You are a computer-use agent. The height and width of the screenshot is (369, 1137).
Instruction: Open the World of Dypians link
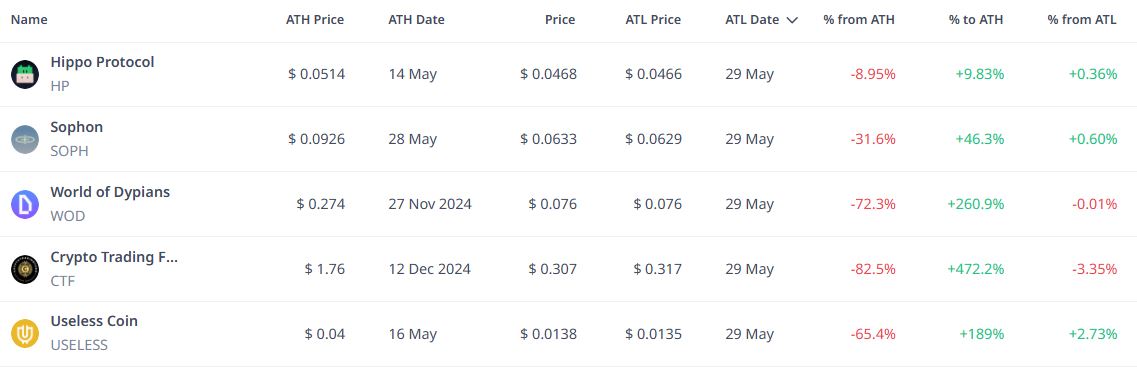[x=109, y=192]
